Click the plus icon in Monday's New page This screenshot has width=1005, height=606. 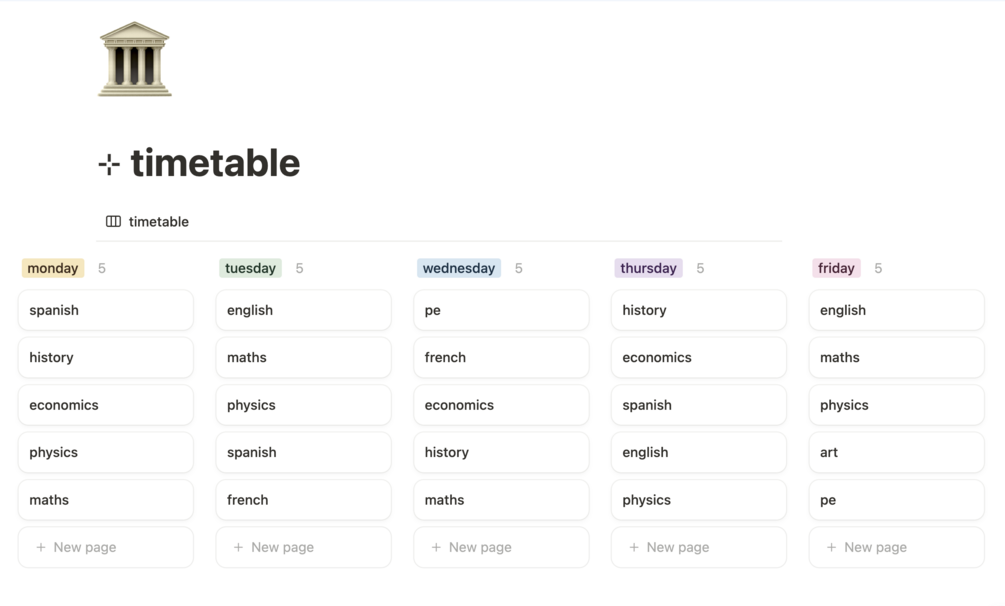(41, 547)
